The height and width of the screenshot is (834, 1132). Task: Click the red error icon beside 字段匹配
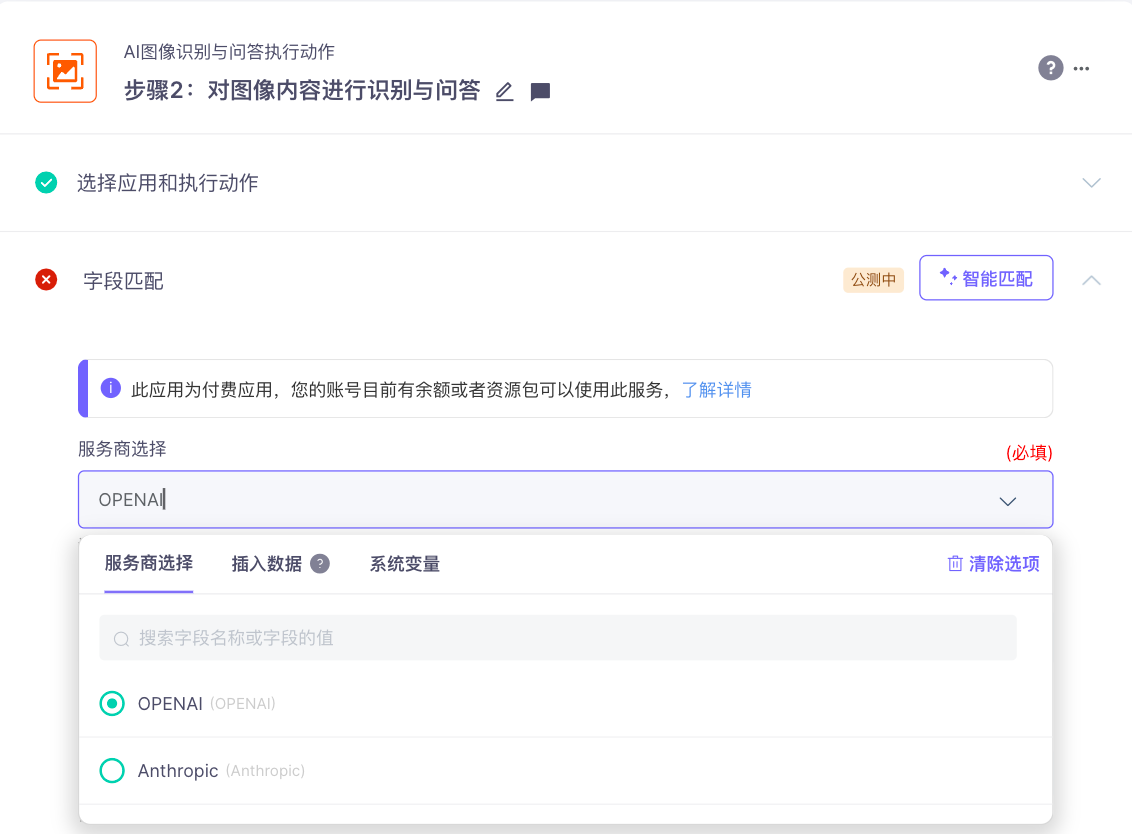coord(46,279)
